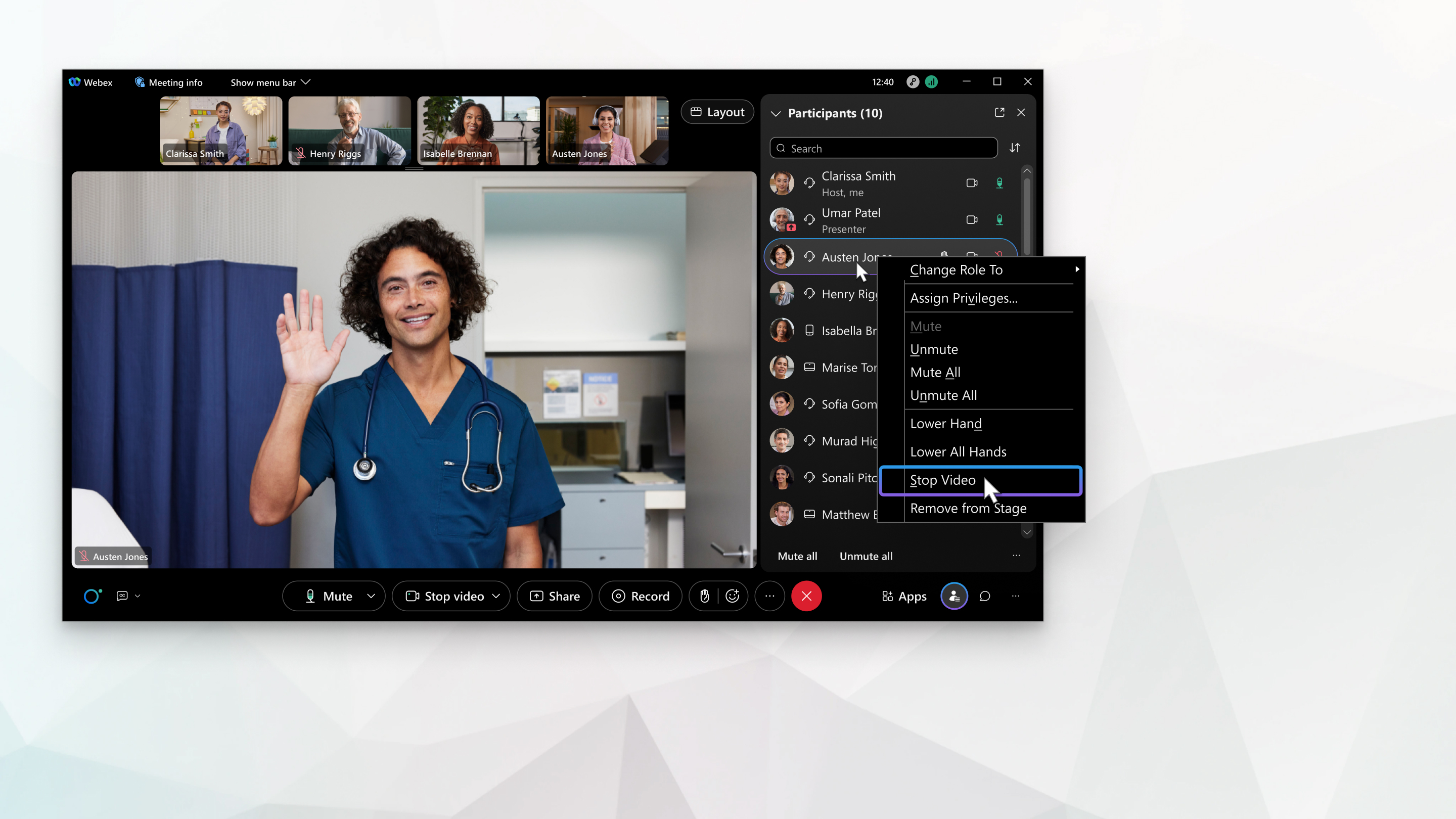
Task: Click the Messaging chat icon
Action: click(984, 596)
